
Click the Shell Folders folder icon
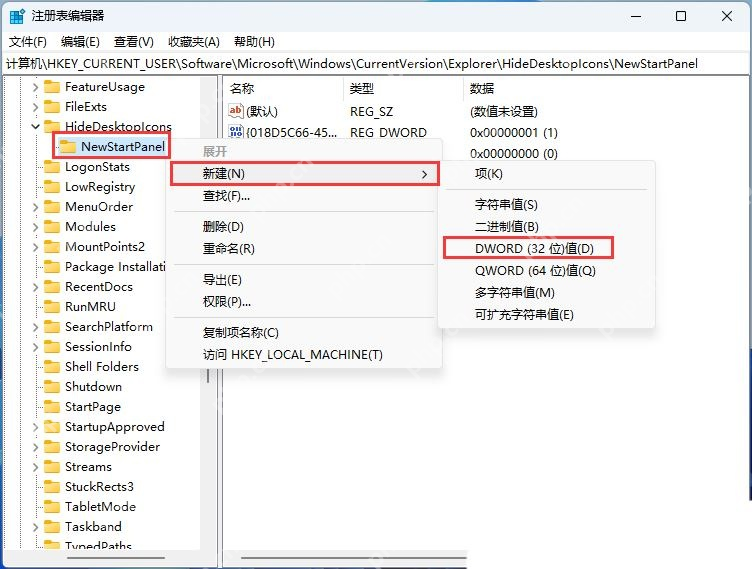(52, 367)
